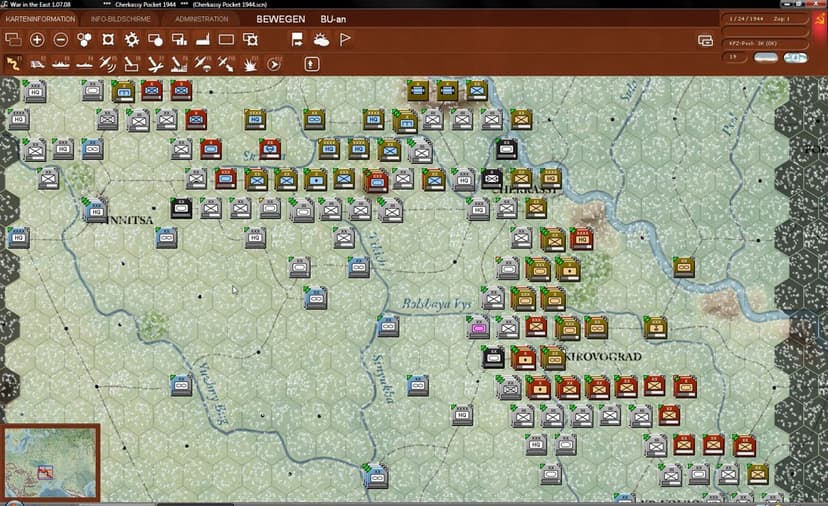This screenshot has height=506, width=828.
Task: Select the air transfer F10 icon
Action: coord(226,64)
